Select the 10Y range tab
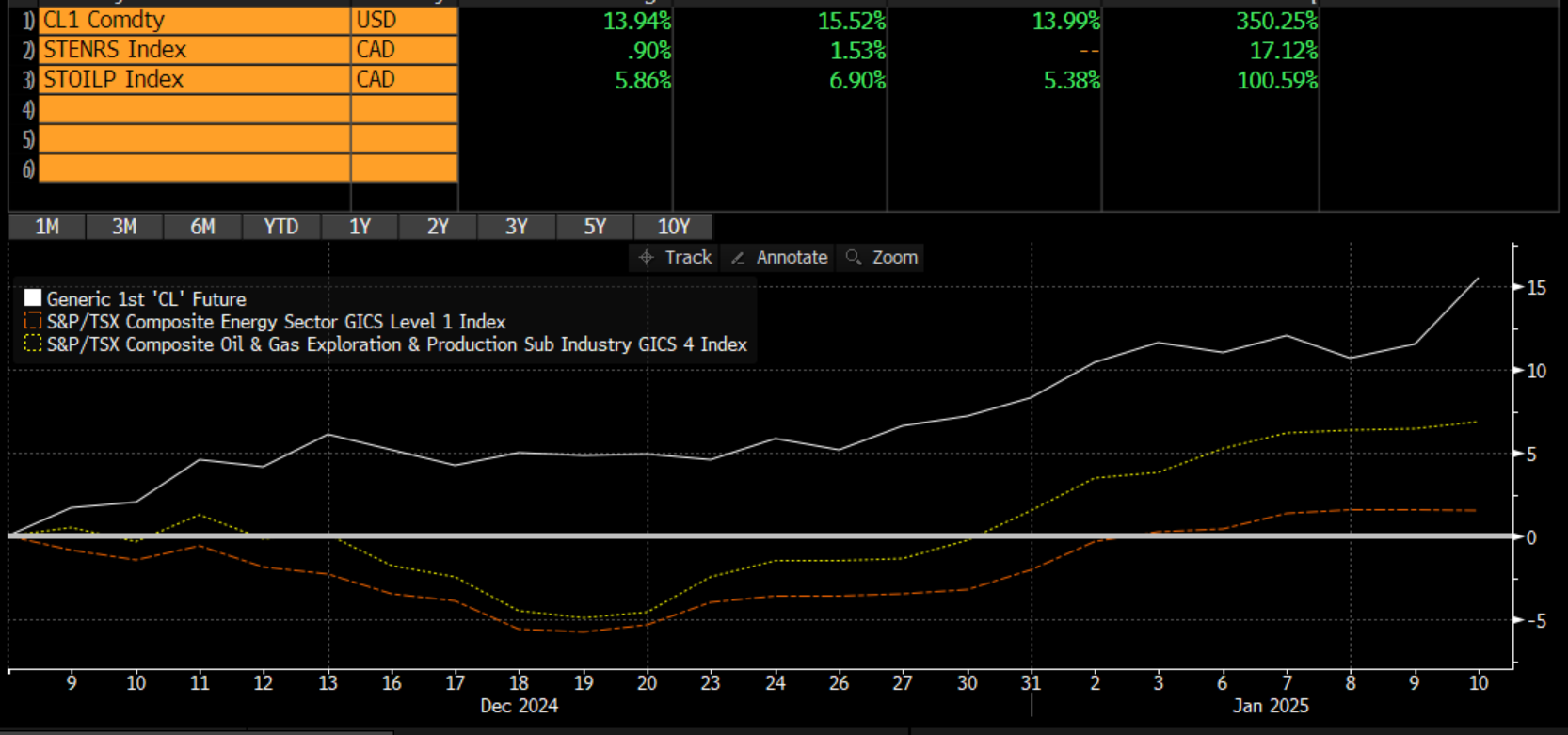Image resolution: width=1568 pixels, height=735 pixels. [x=673, y=227]
